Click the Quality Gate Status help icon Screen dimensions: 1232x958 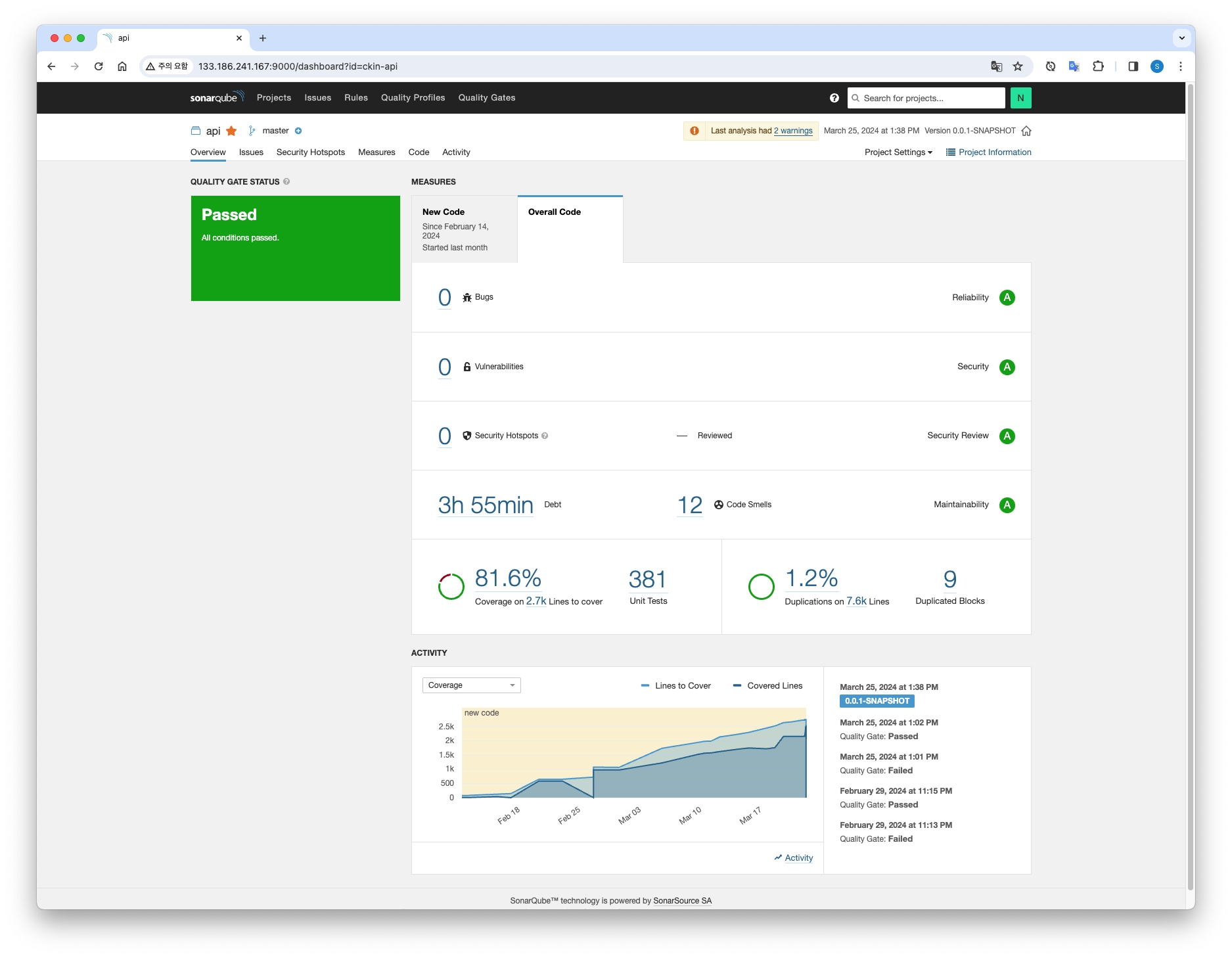(x=286, y=182)
